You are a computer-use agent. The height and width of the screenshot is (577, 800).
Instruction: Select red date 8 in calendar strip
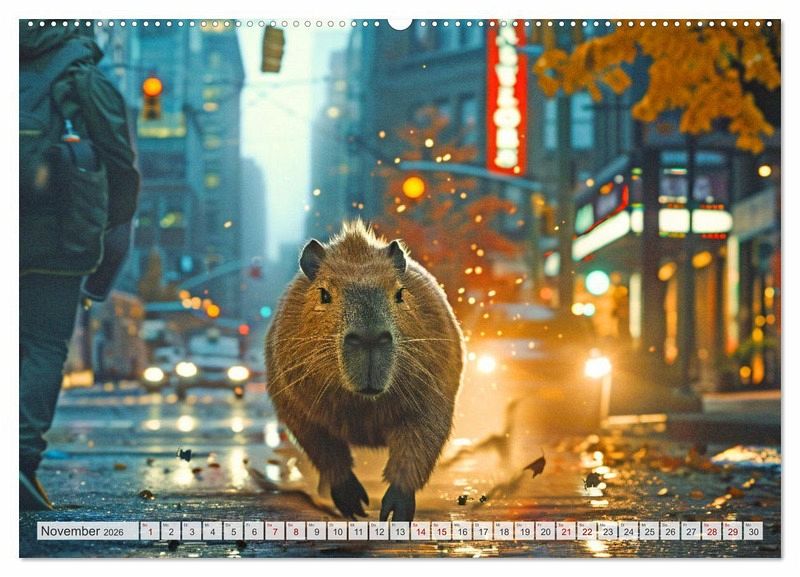point(296,531)
